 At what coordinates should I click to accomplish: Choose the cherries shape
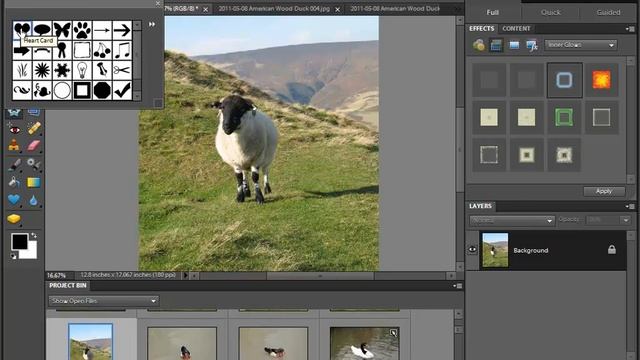pyautogui.click(x=102, y=50)
